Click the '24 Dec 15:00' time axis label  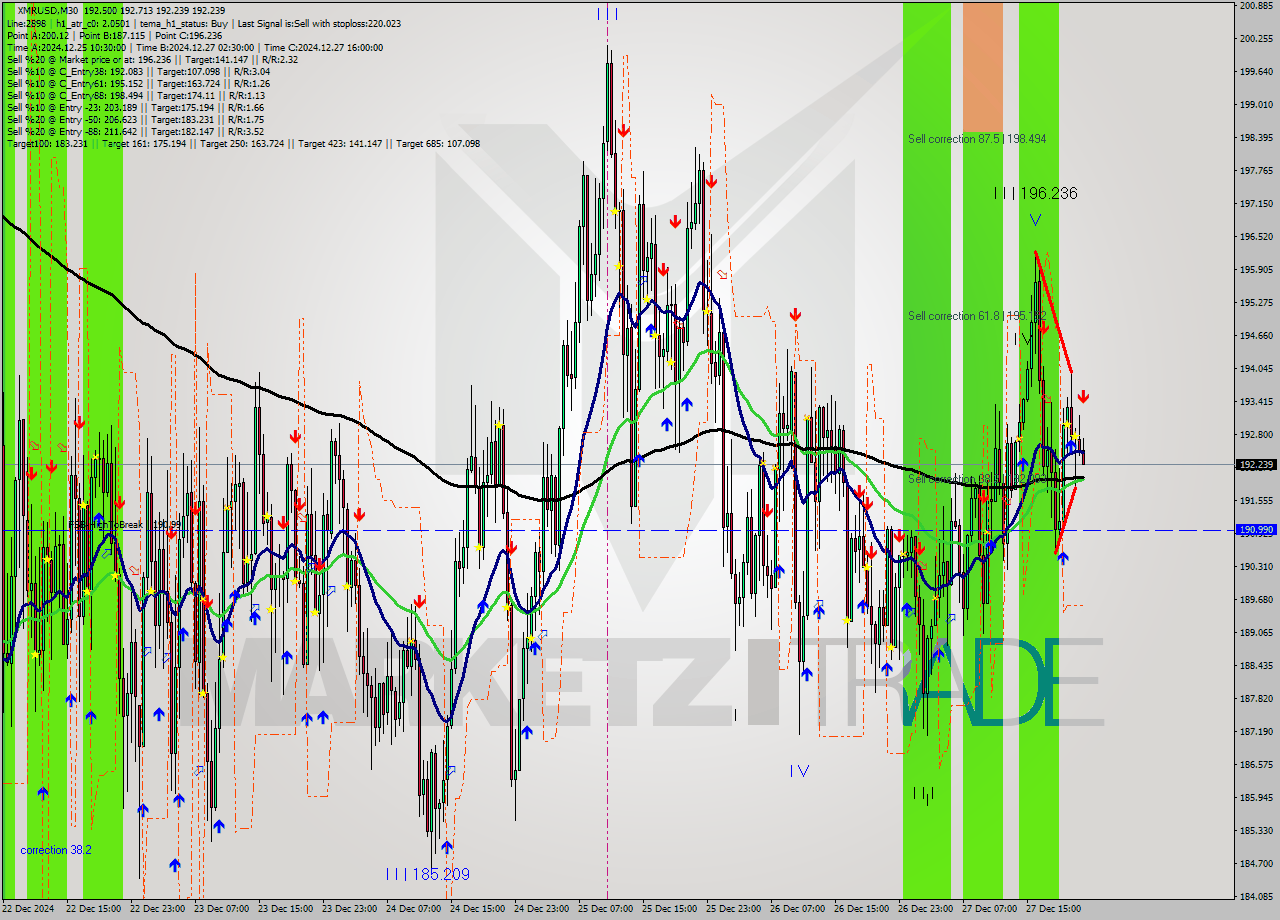pyautogui.click(x=478, y=909)
